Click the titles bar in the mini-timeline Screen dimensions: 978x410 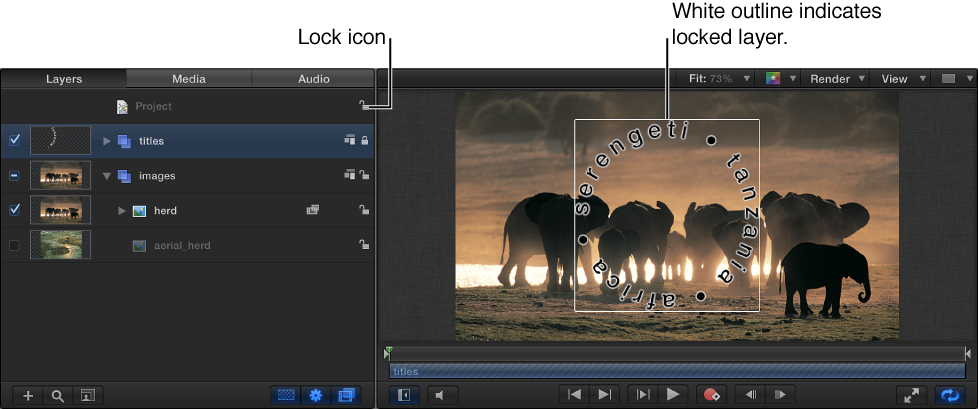click(677, 372)
